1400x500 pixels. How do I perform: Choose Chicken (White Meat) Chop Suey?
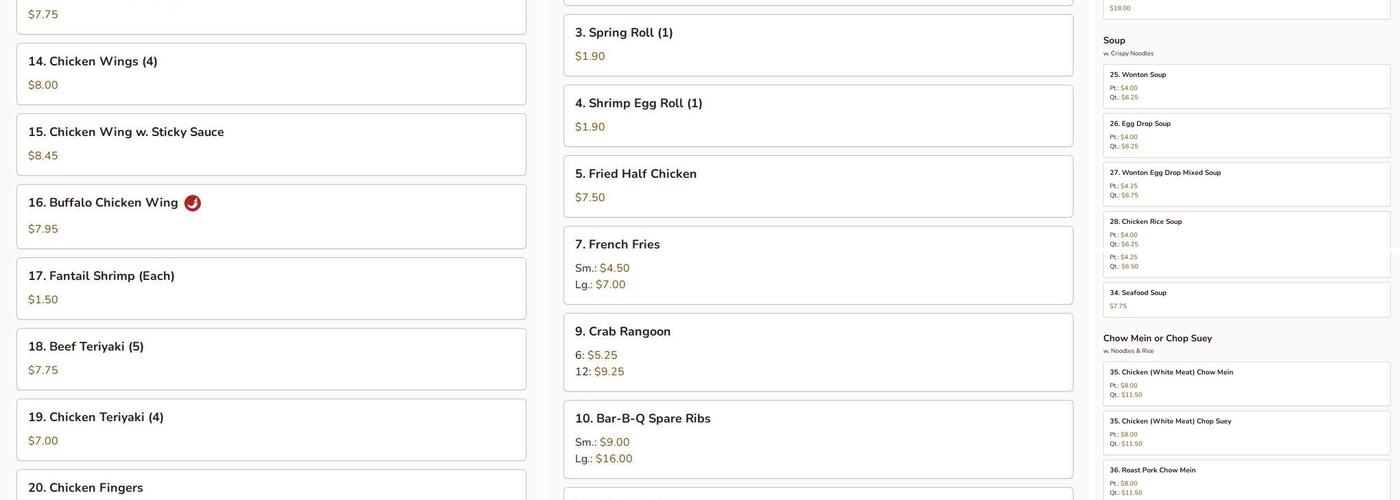(1246, 432)
